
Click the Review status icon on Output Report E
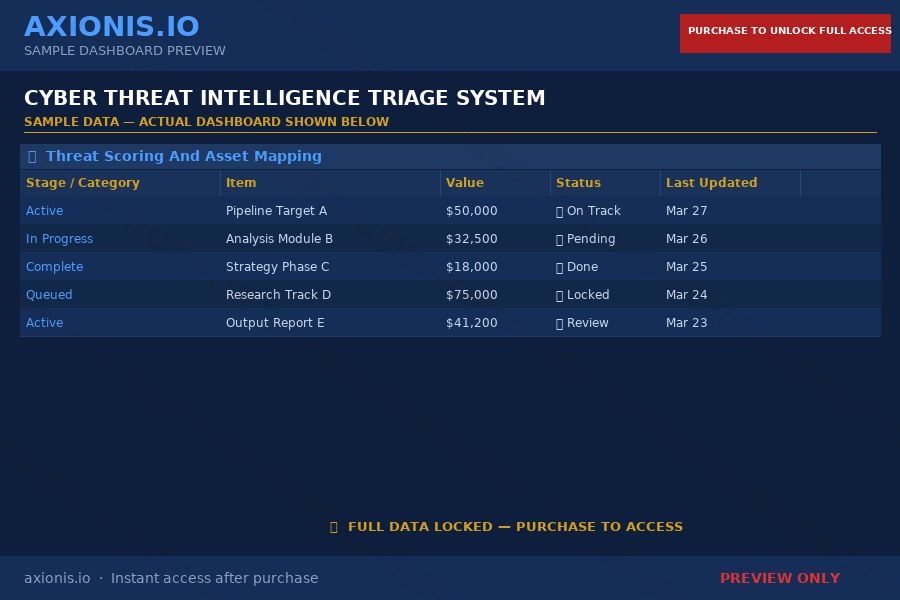pos(560,323)
